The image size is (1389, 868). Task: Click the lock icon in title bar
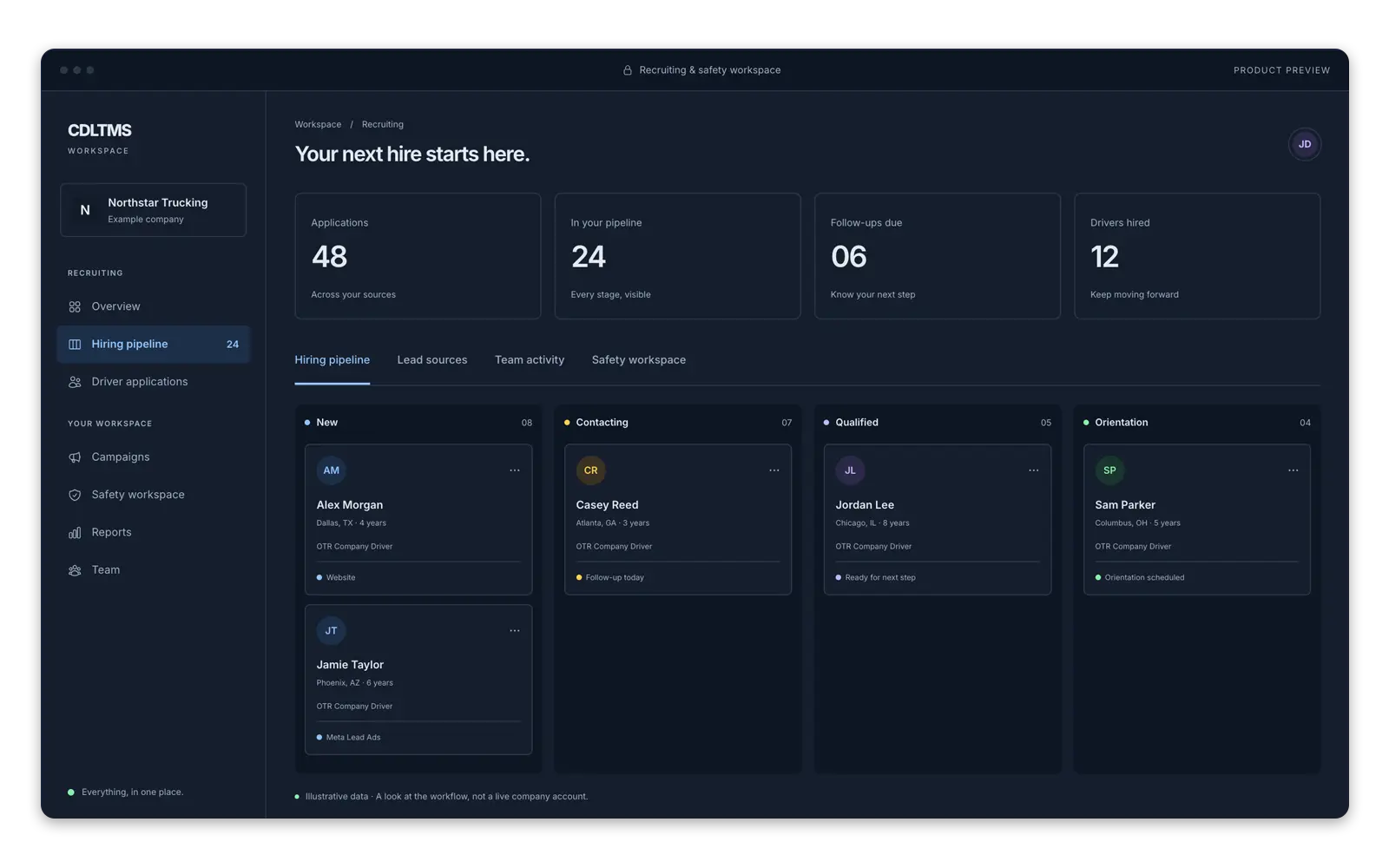coord(628,70)
